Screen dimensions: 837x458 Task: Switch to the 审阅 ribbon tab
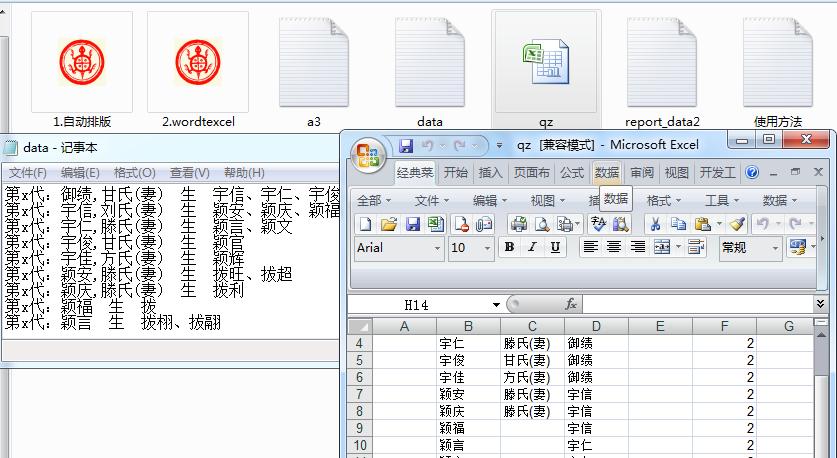pyautogui.click(x=642, y=172)
